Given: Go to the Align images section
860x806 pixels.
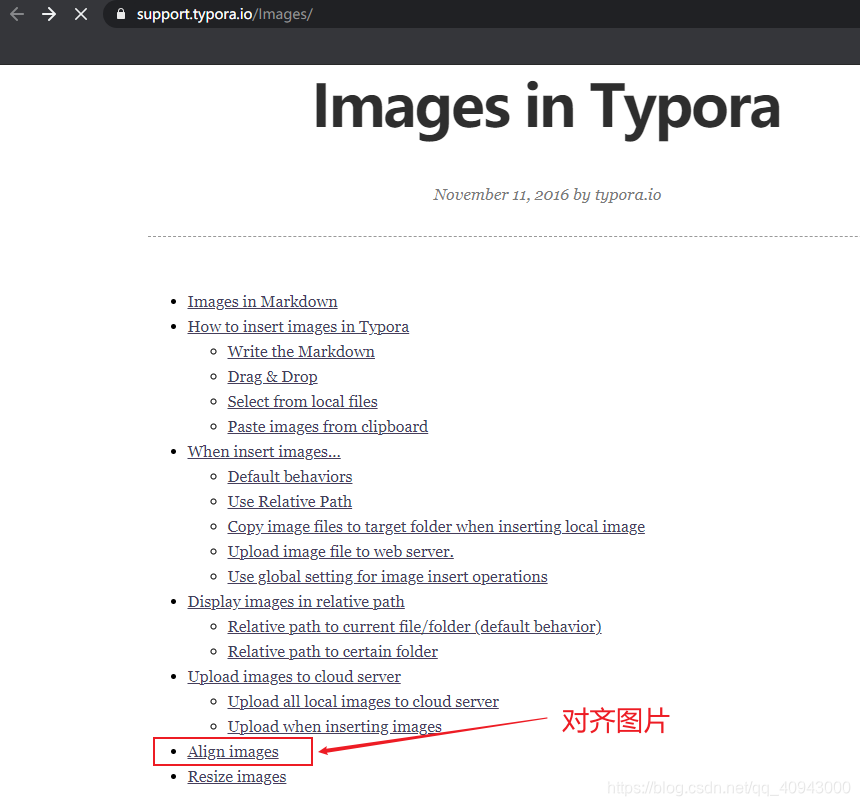Looking at the screenshot, I should (233, 752).
